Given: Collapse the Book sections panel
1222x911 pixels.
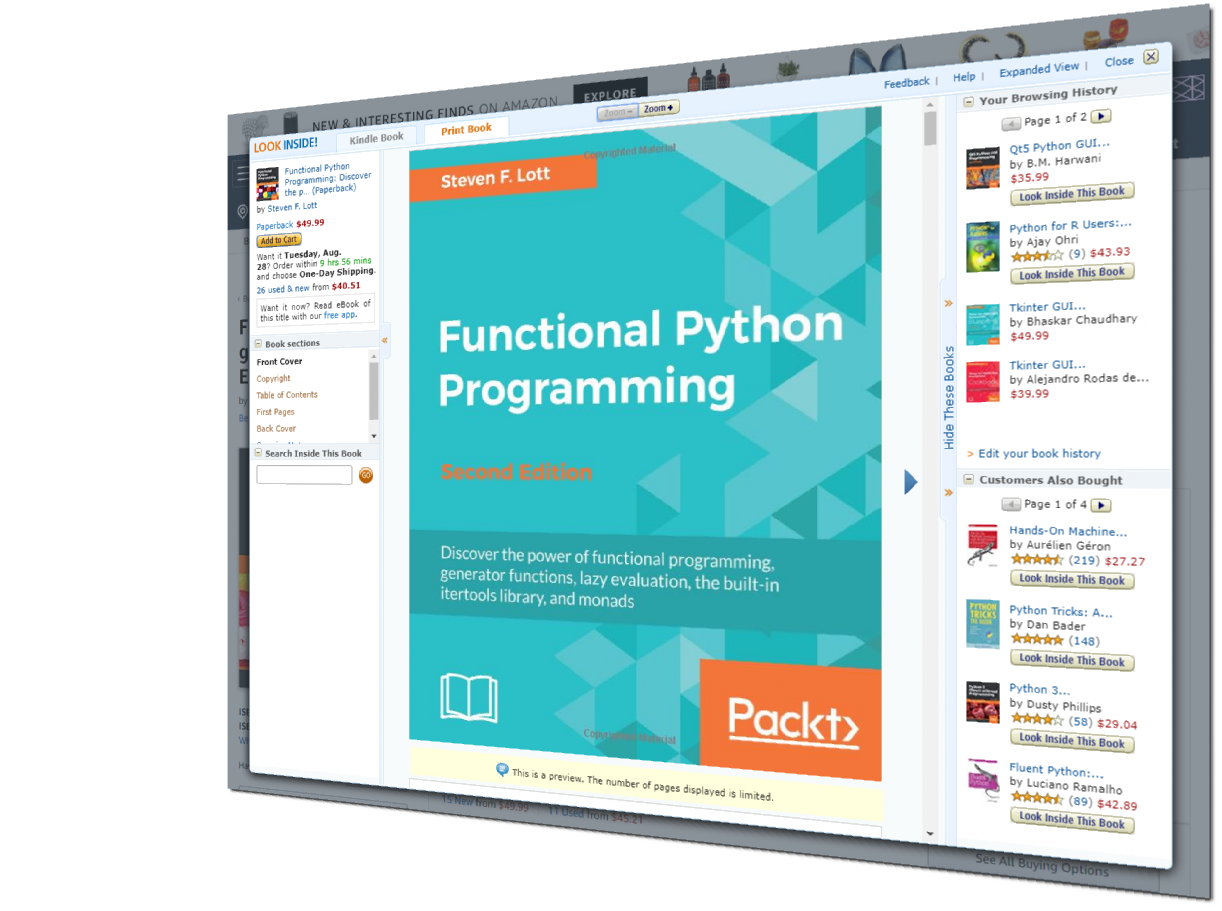Looking at the screenshot, I should click(x=259, y=344).
